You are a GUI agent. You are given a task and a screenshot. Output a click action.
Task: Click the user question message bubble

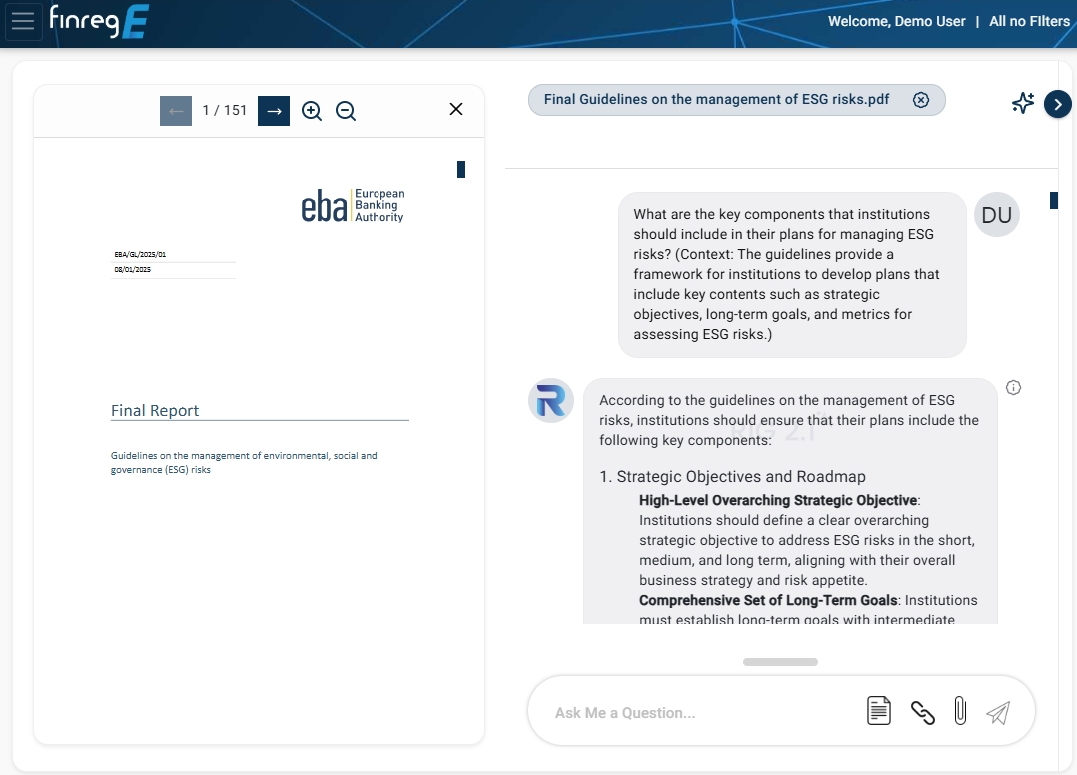(792, 274)
